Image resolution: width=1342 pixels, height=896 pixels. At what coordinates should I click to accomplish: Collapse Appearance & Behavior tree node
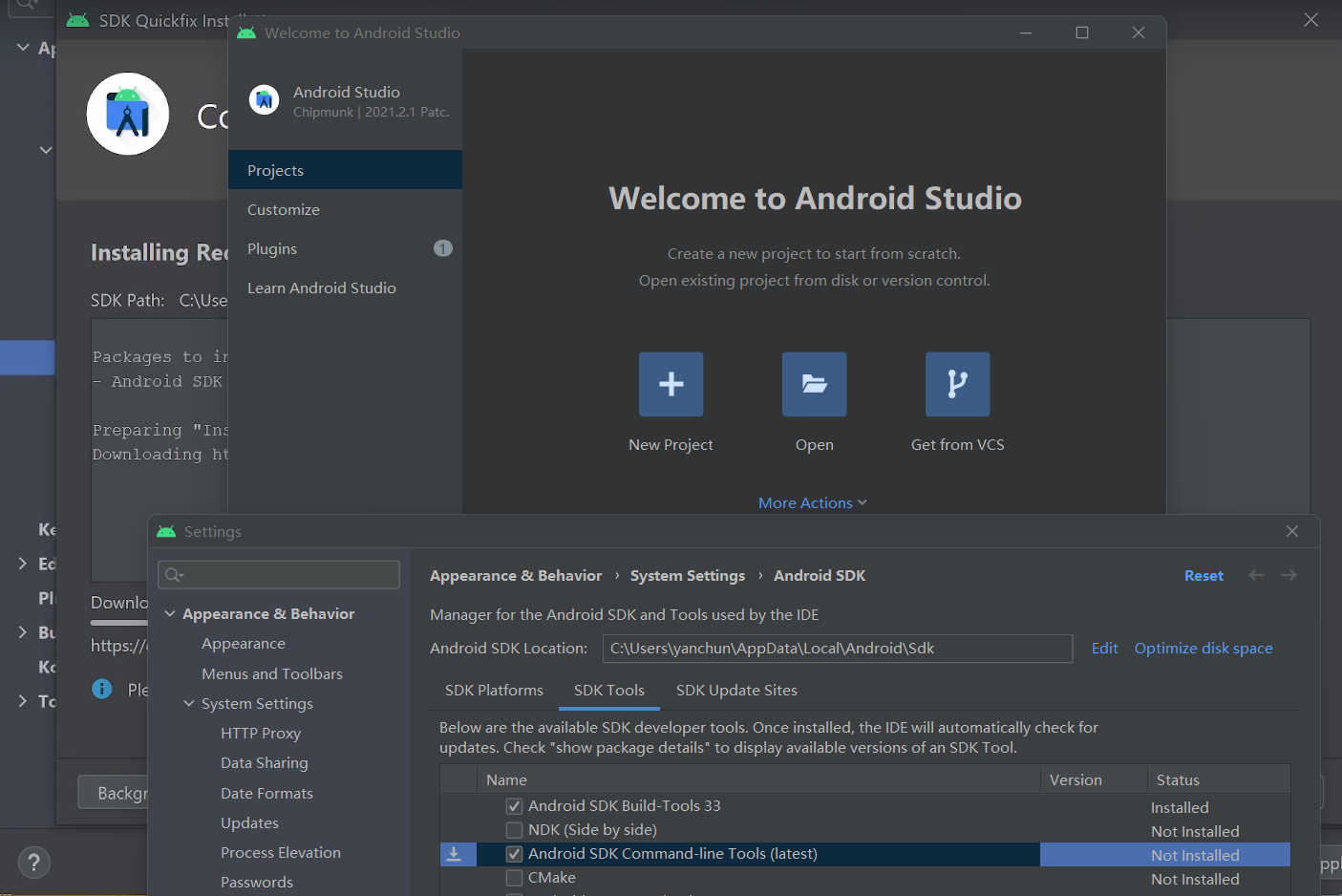(x=170, y=613)
